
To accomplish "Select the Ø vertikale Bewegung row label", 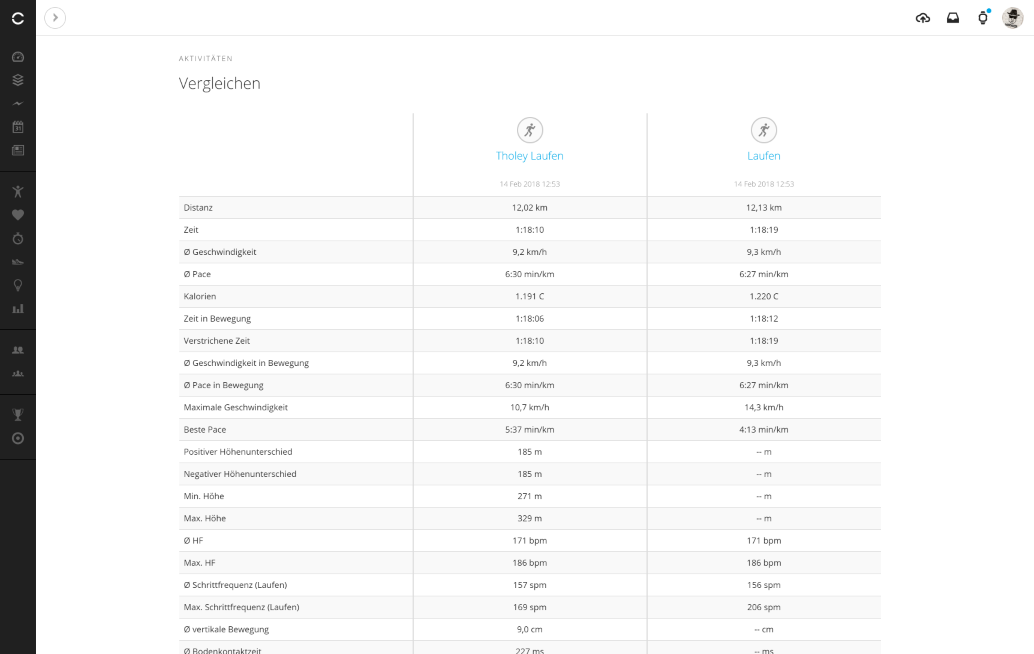I will [226, 630].
